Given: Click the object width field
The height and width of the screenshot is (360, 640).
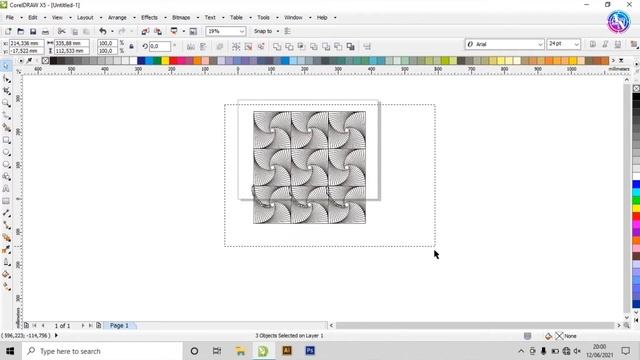Looking at the screenshot, I should (72, 43).
